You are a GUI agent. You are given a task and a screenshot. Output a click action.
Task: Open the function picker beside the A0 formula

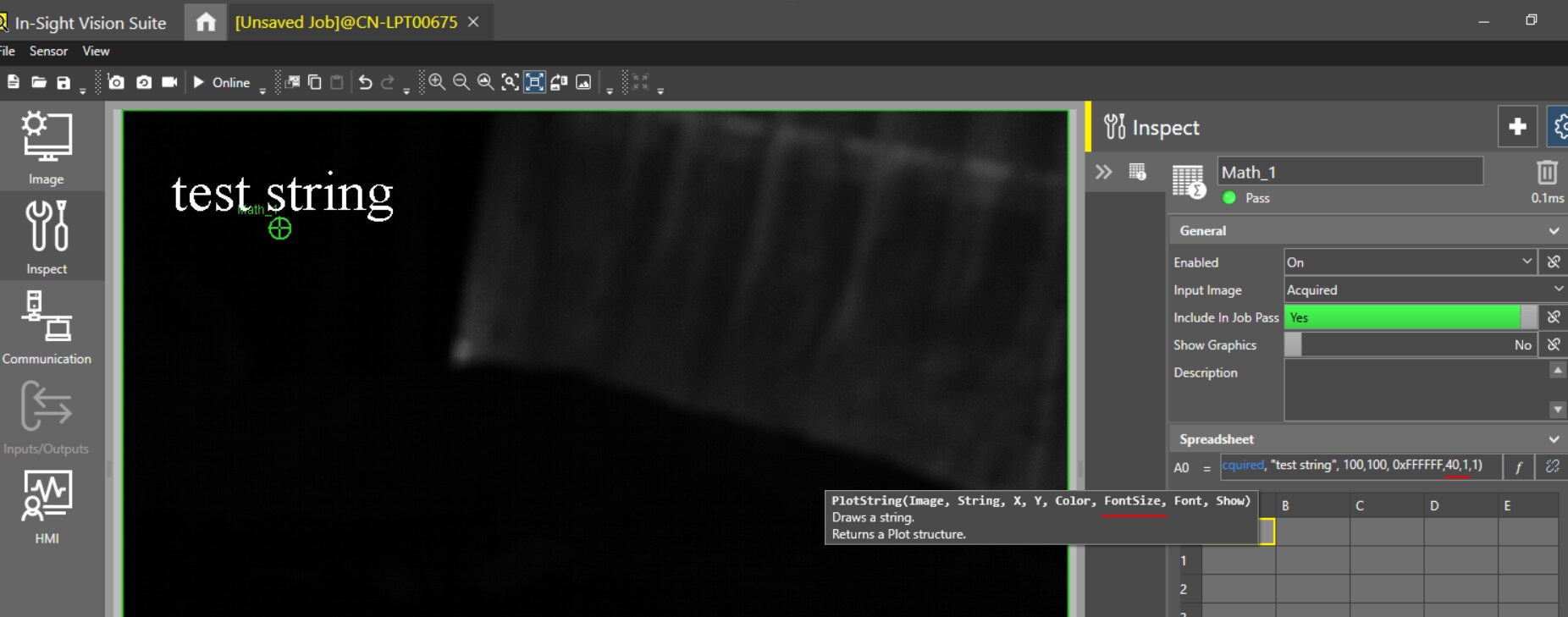[1519, 467]
